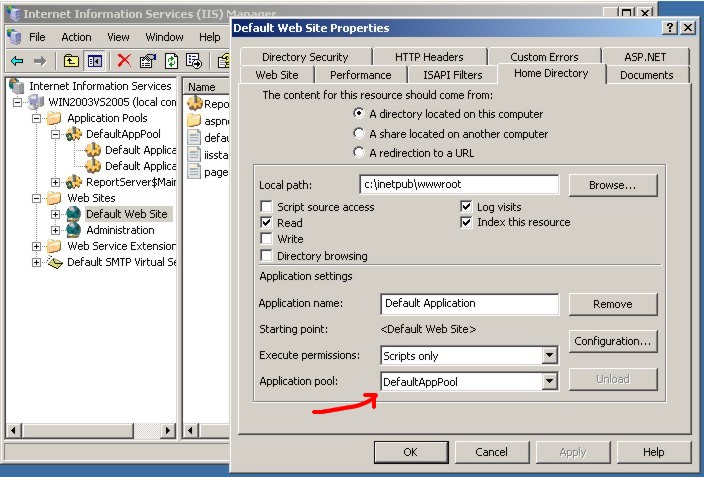Viewport: 704px width, 477px height.
Task: Select the WIN2003VS2005 computer icon
Action: point(36,102)
